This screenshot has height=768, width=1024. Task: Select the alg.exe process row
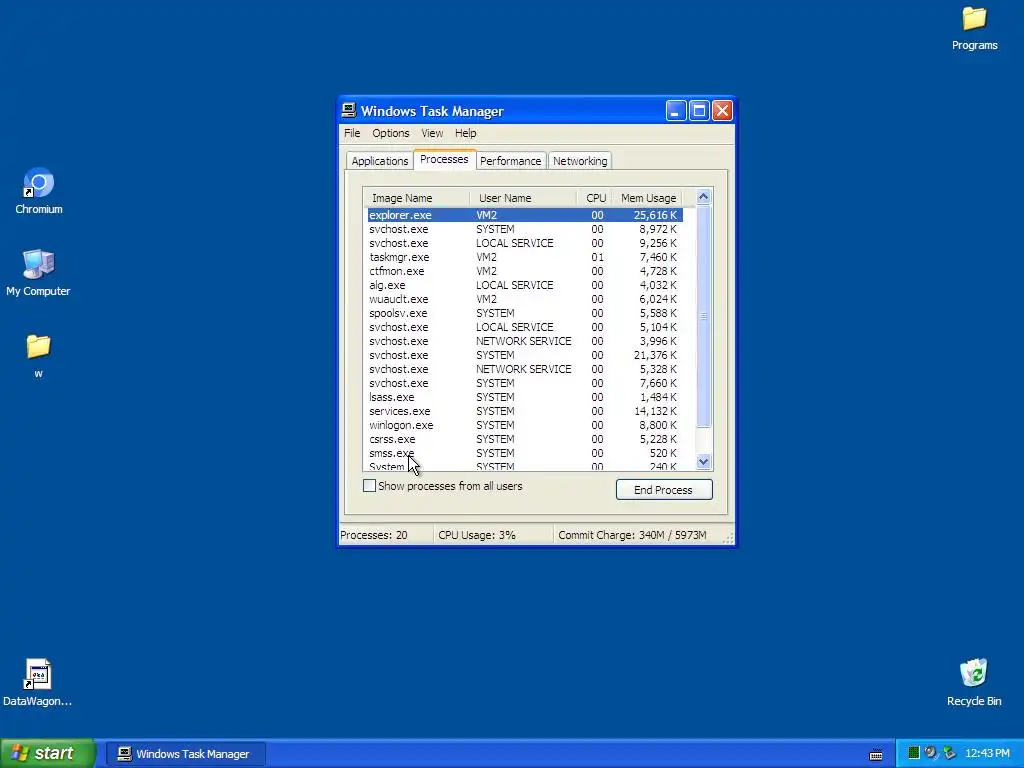pyautogui.click(x=524, y=285)
